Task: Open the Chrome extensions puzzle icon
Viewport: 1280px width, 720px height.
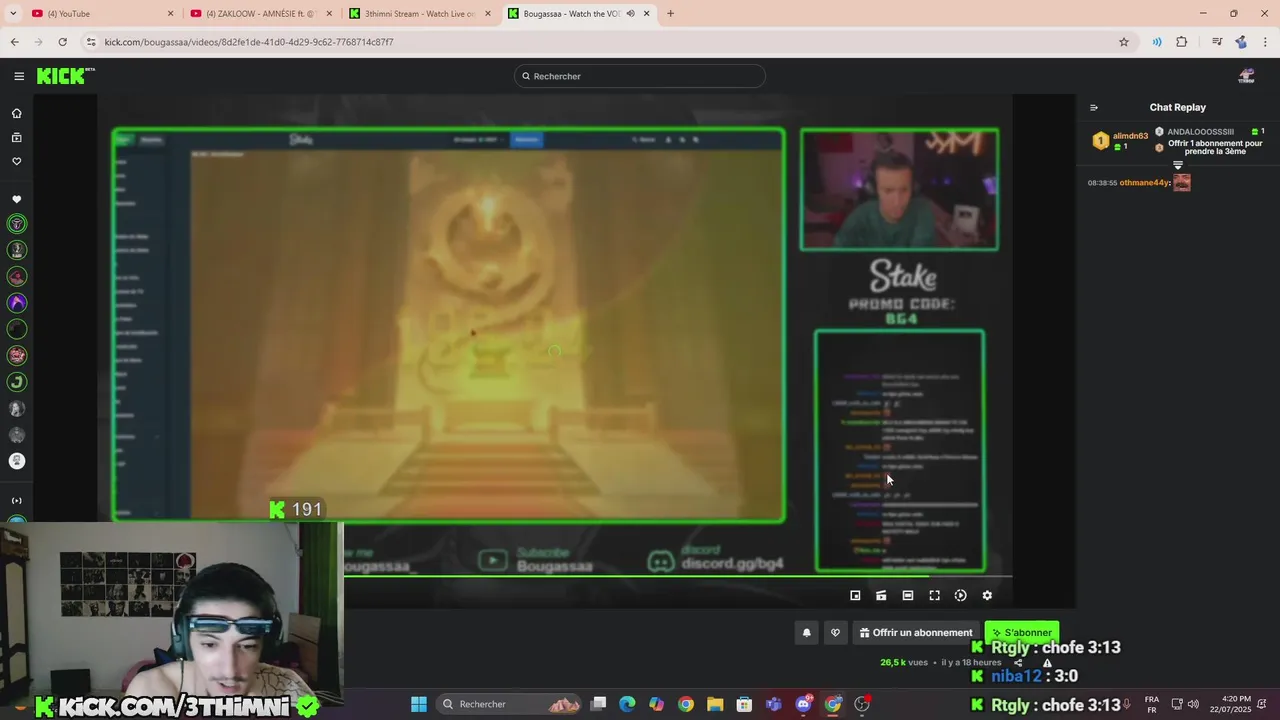Action: (x=1182, y=42)
